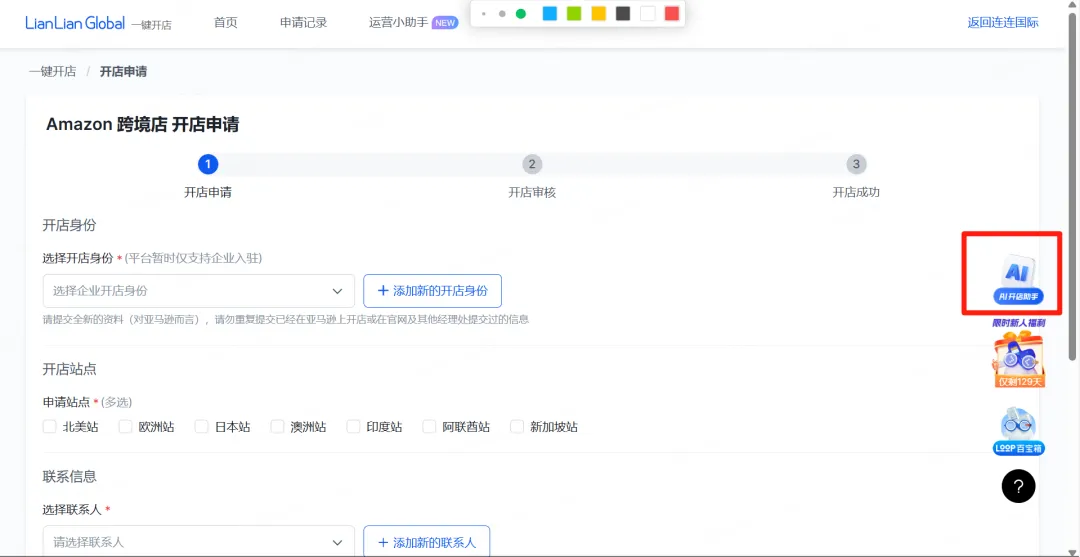Screen dimensions: 1080x557
Task: Click the NEW badge beside 运营小助手
Action: pos(445,23)
